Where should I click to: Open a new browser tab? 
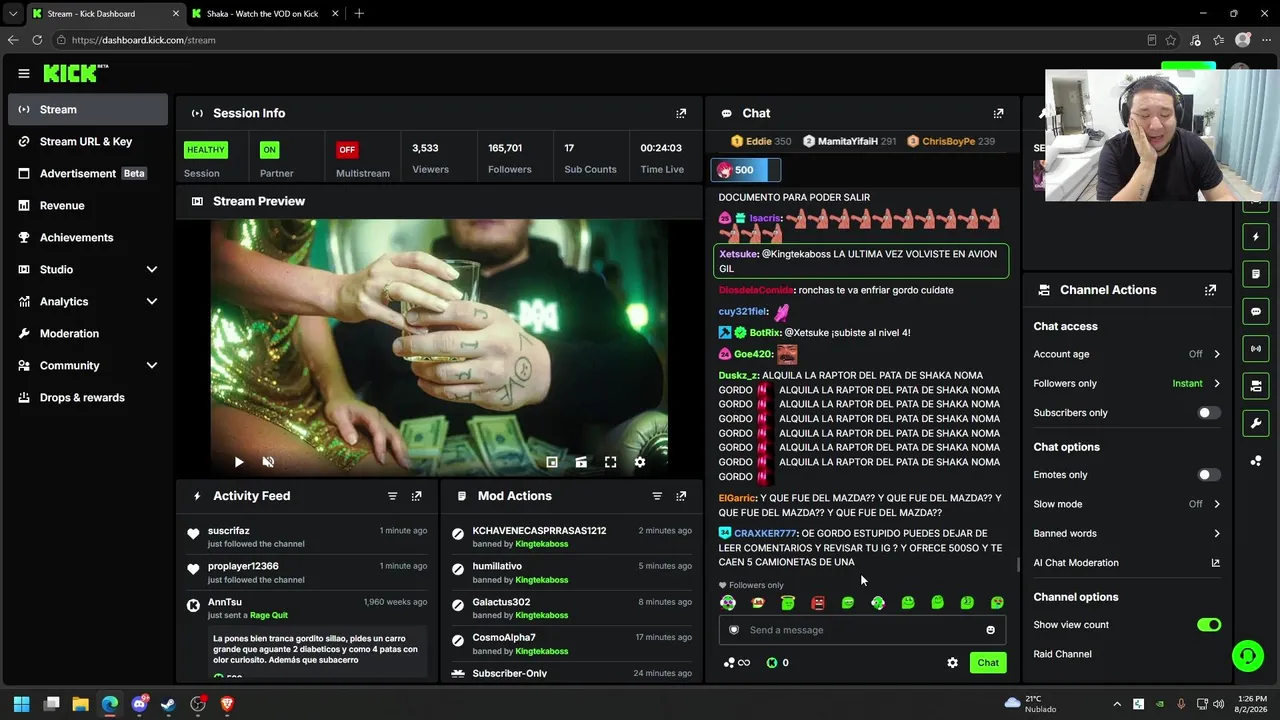pos(359,14)
